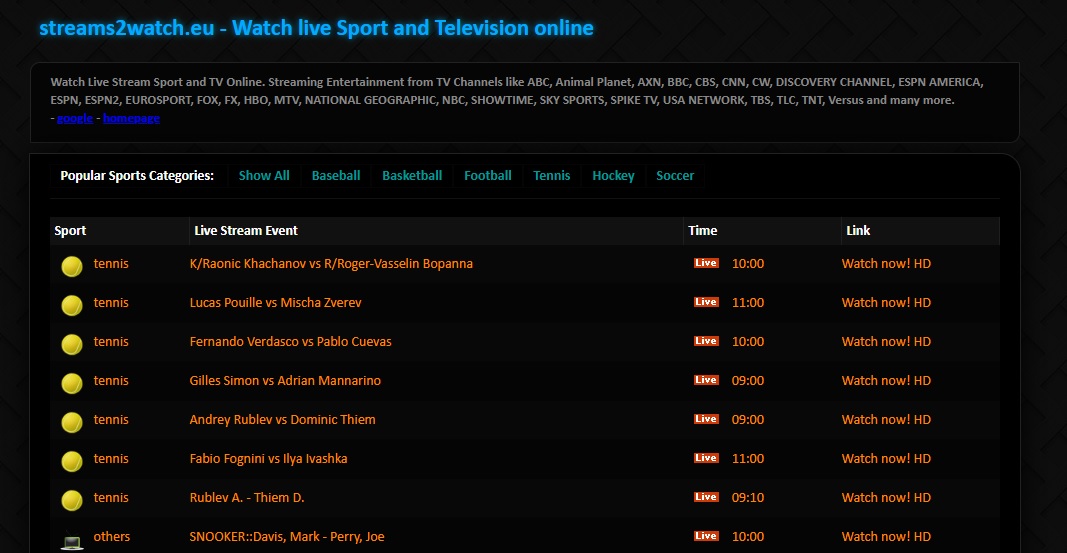1067x553 pixels.
Task: Filter events by Tennis category
Action: click(552, 175)
